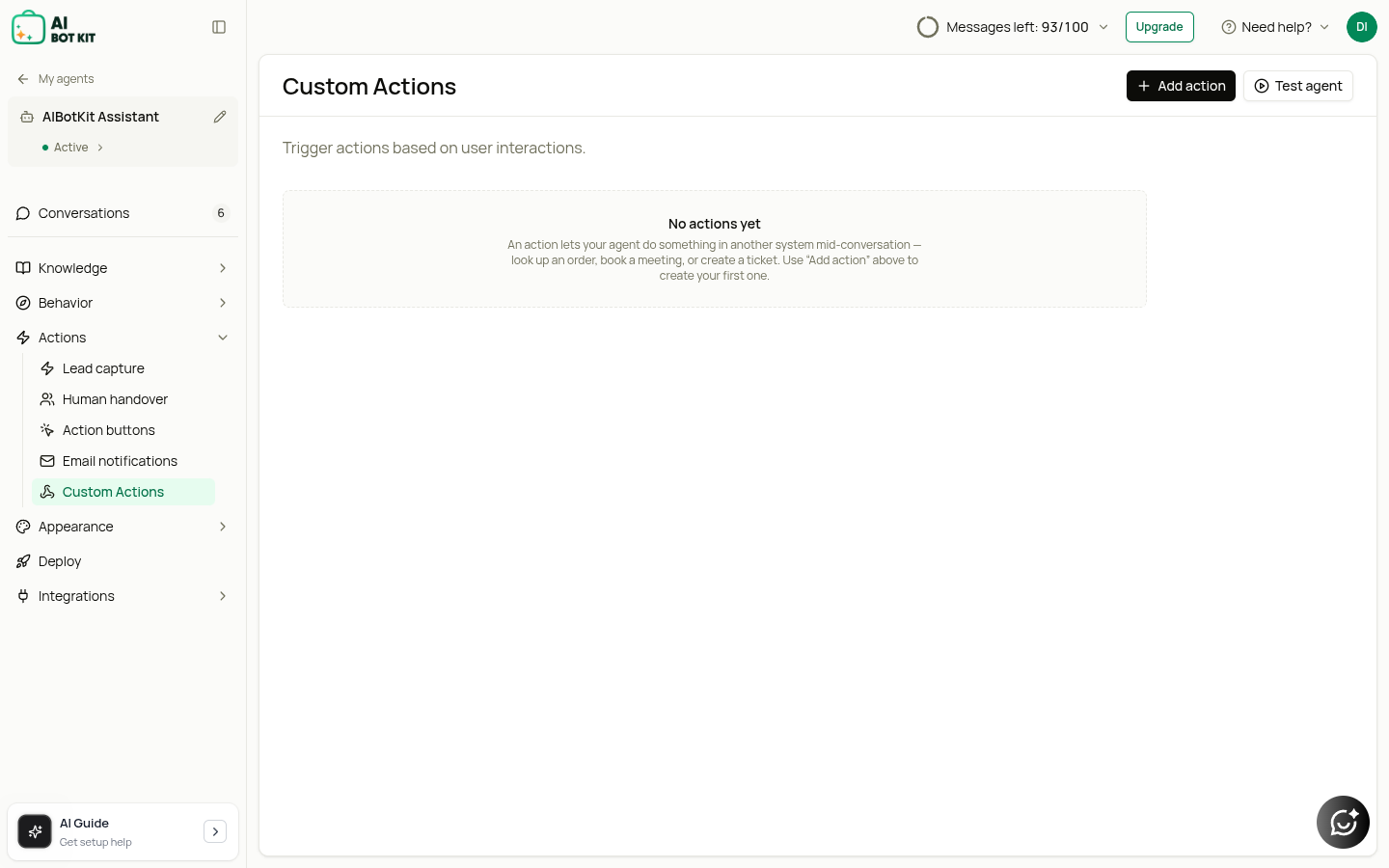Open the Active status selector
Screen dimensions: 1389x868
pos(73,148)
